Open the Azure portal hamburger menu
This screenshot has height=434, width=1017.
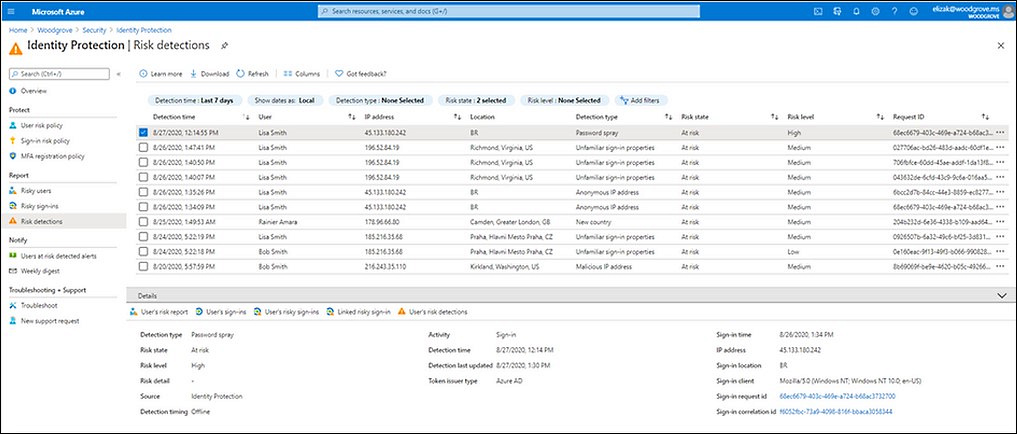click(x=10, y=11)
